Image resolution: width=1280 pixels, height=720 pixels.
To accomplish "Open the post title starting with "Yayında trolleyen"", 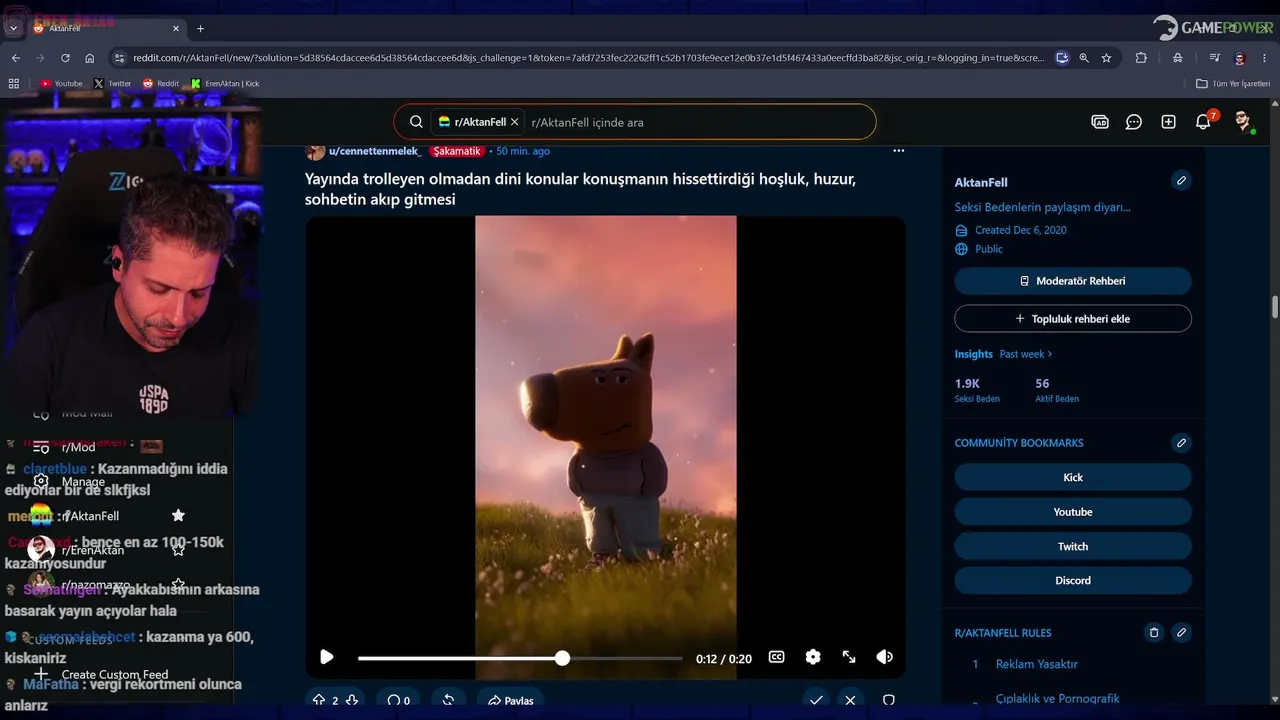I will tap(580, 189).
